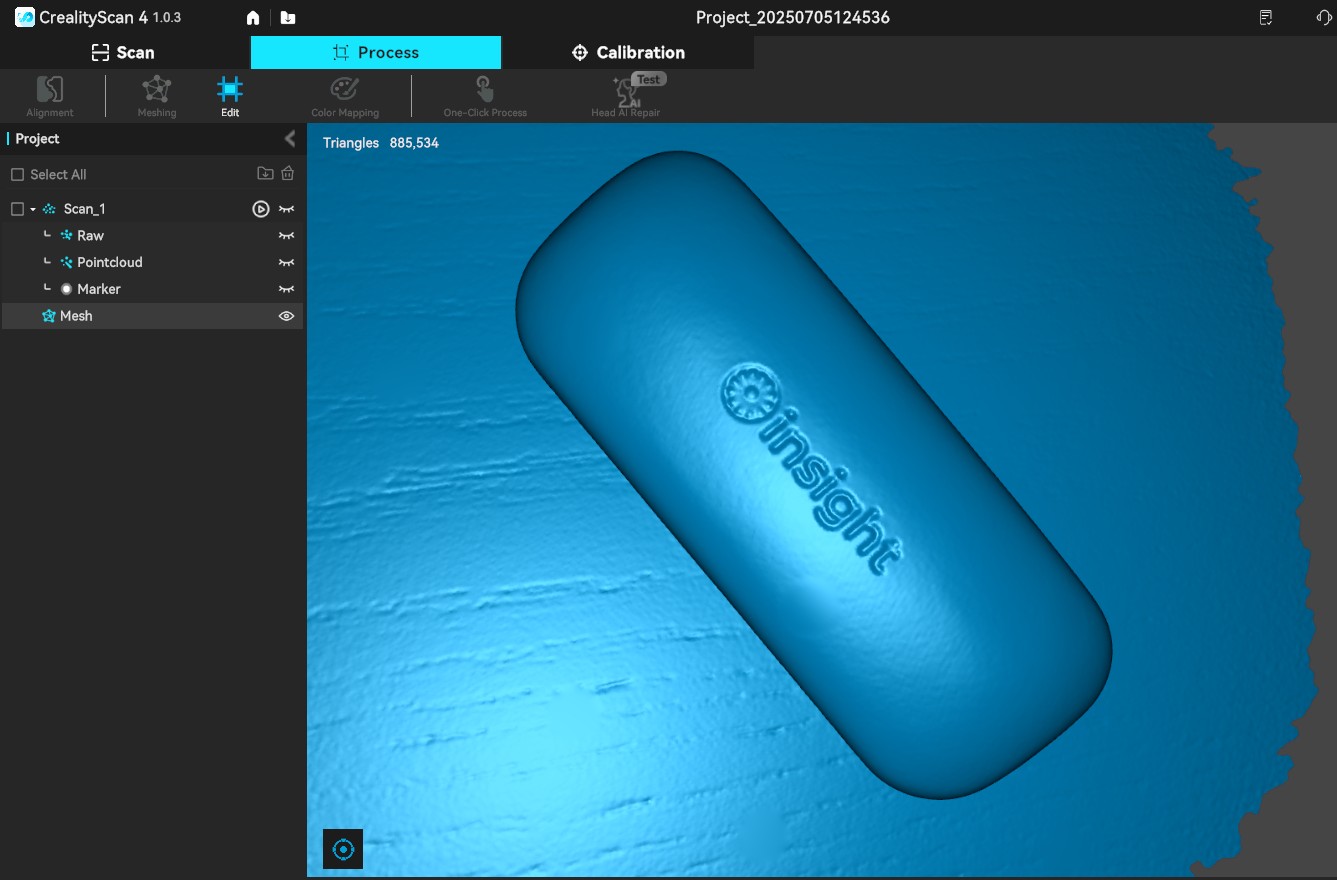Start One-Click Process
This screenshot has width=1337, height=880.
tap(484, 91)
